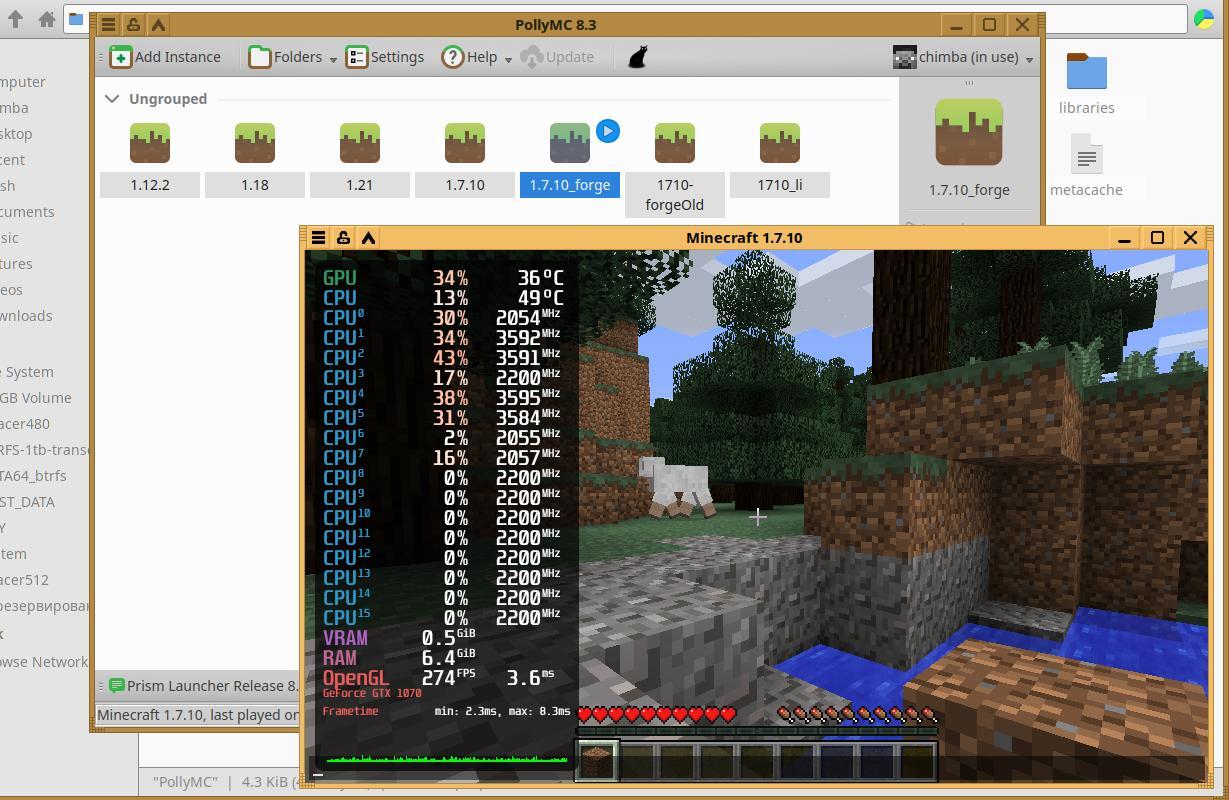Viewport: 1229px width, 800px height.
Task: Expand the Help dropdown arrow
Action: pyautogui.click(x=508, y=59)
